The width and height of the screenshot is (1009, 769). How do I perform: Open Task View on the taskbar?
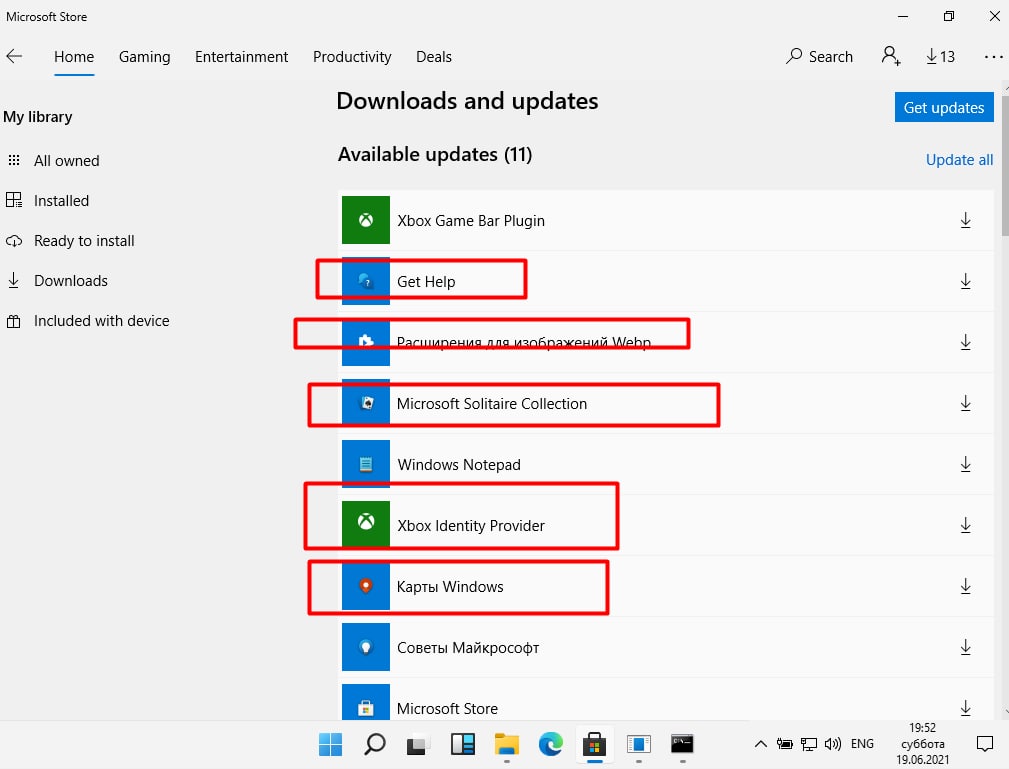pyautogui.click(x=418, y=745)
